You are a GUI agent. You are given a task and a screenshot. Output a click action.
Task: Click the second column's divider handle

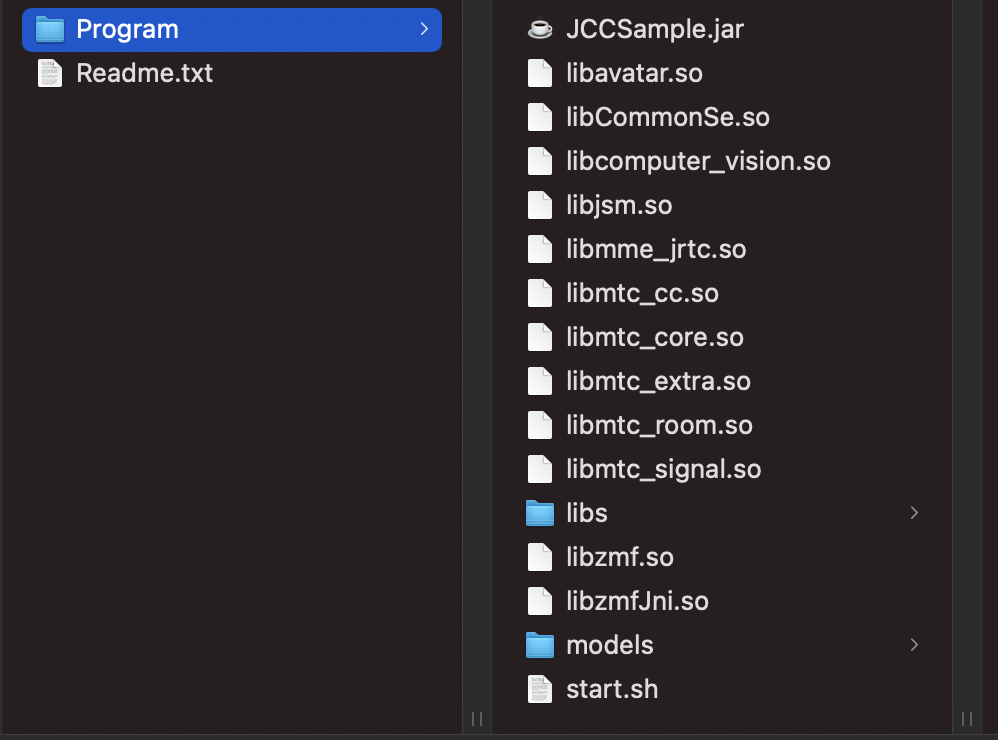(x=967, y=719)
